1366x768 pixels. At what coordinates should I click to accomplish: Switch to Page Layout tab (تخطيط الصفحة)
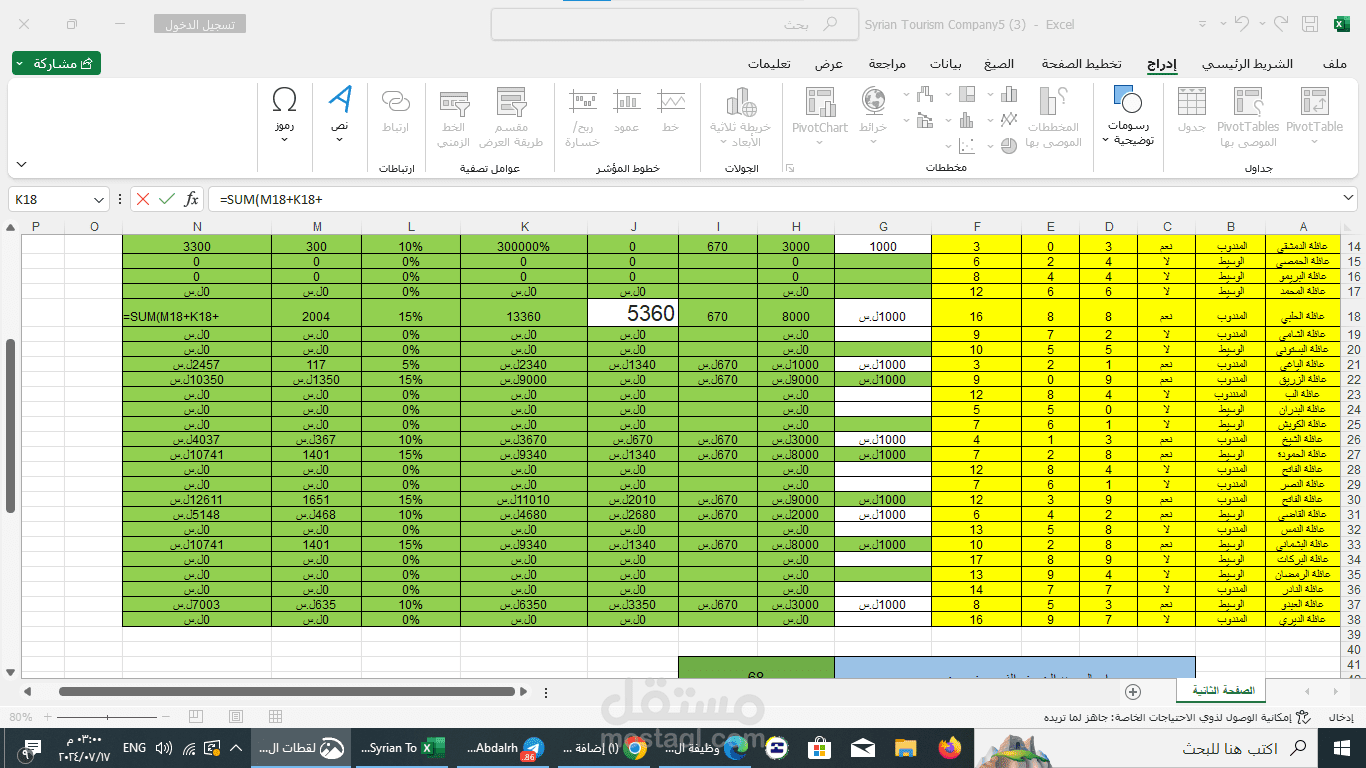1082,64
